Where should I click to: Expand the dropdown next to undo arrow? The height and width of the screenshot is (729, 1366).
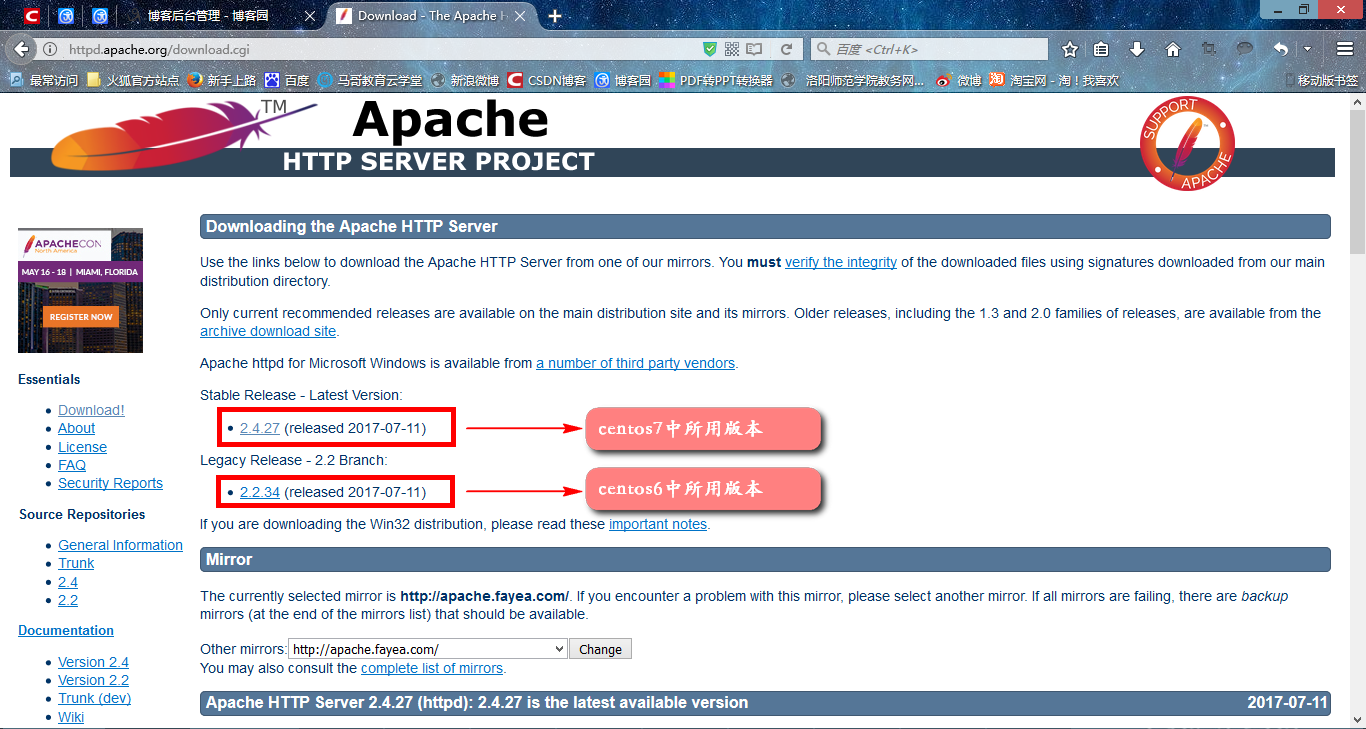tap(1307, 49)
